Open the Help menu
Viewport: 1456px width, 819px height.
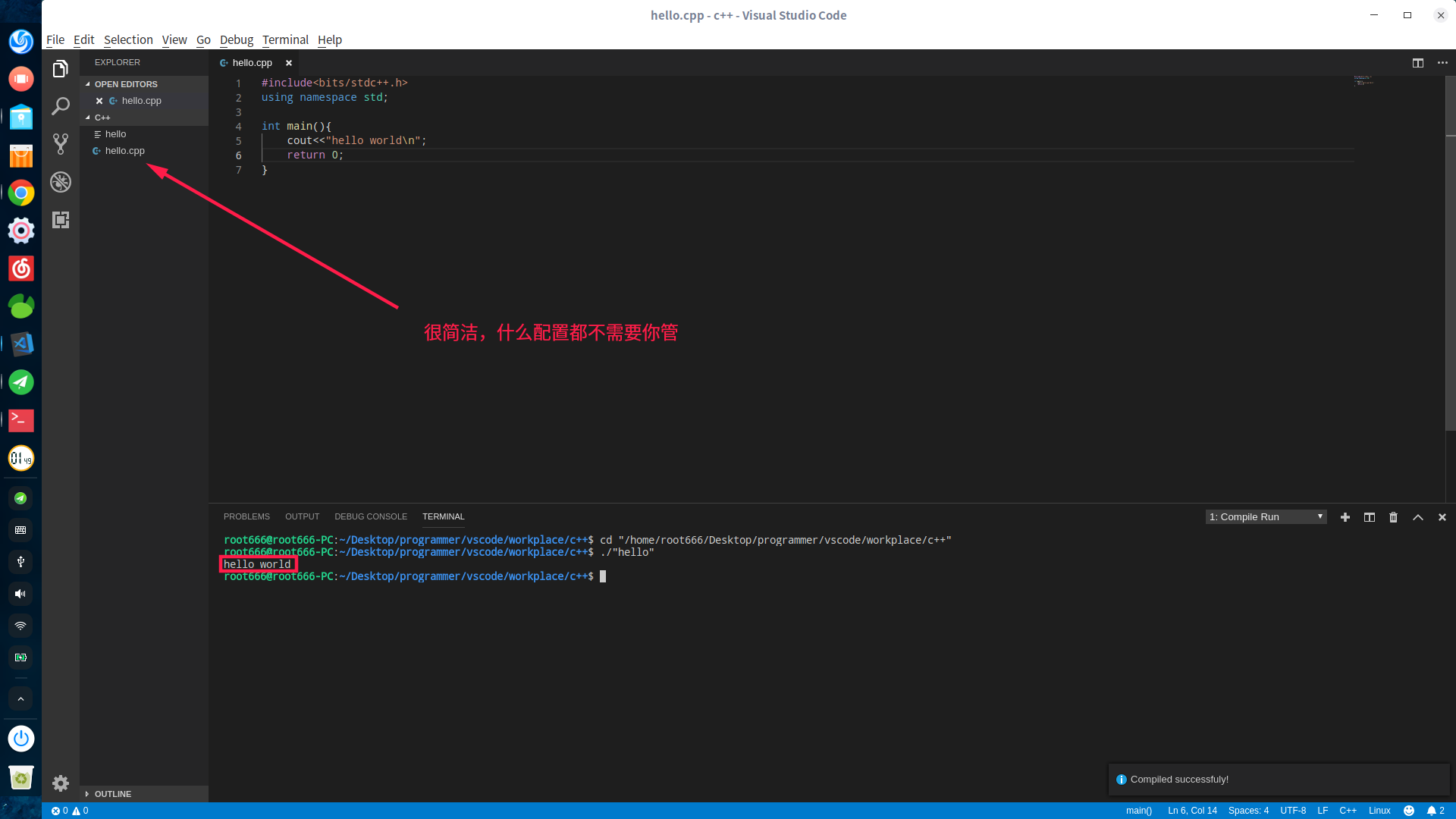330,39
